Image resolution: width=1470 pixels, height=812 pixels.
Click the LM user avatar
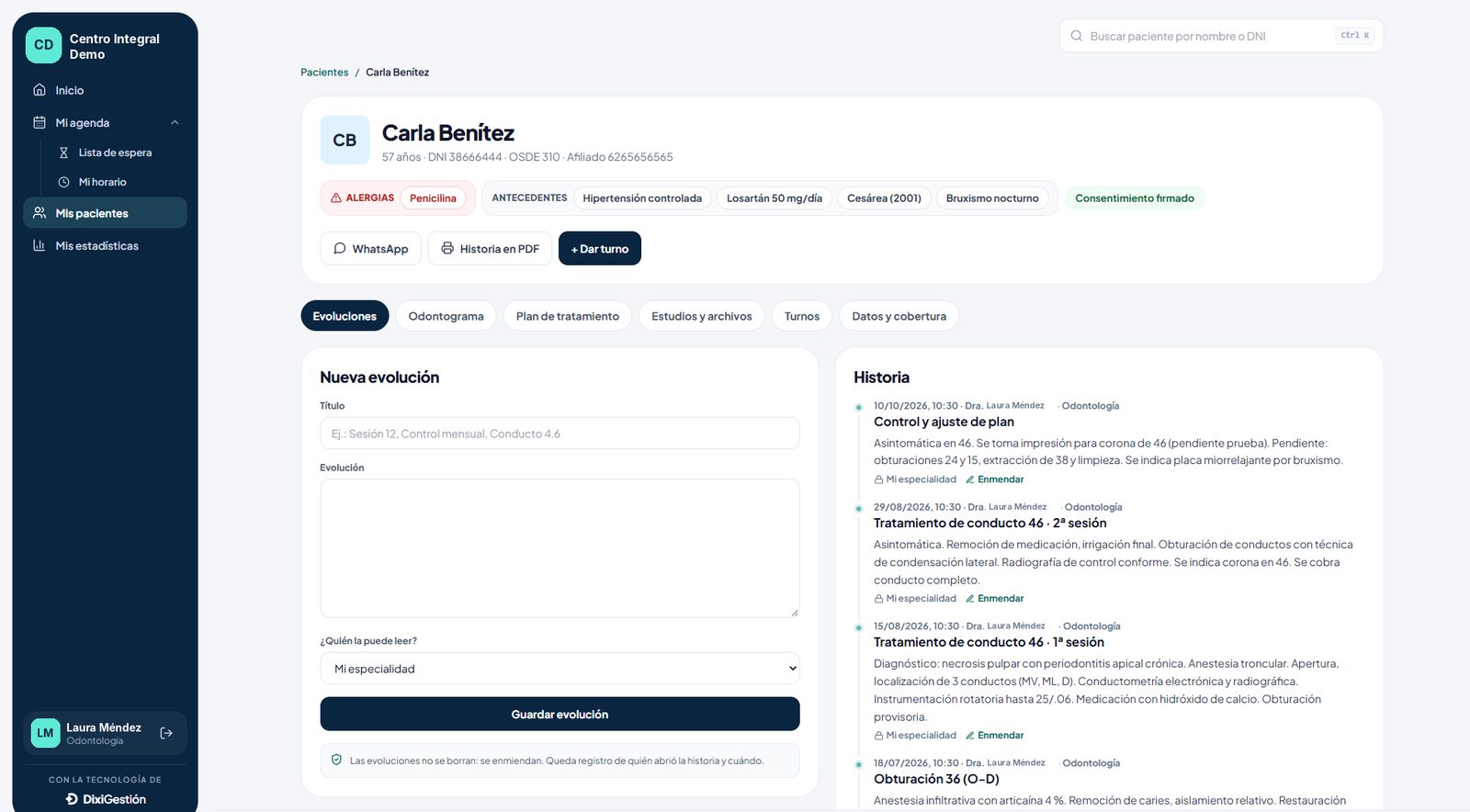pyautogui.click(x=45, y=733)
